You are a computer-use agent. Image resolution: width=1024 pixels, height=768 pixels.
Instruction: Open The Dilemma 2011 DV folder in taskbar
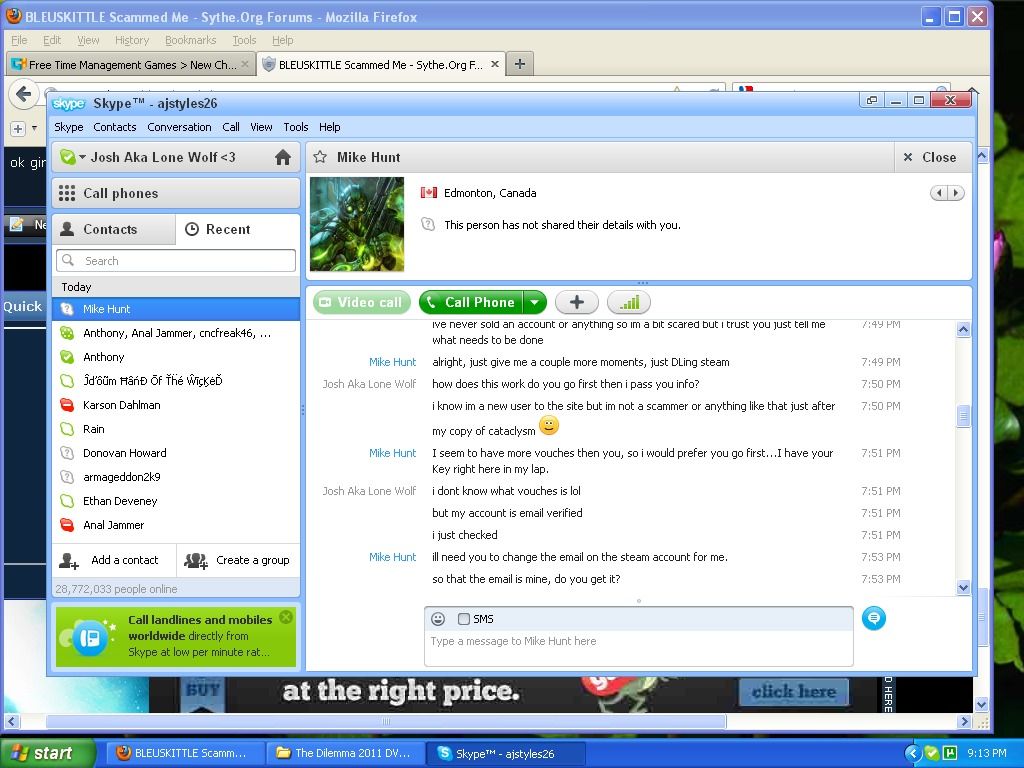click(345, 753)
